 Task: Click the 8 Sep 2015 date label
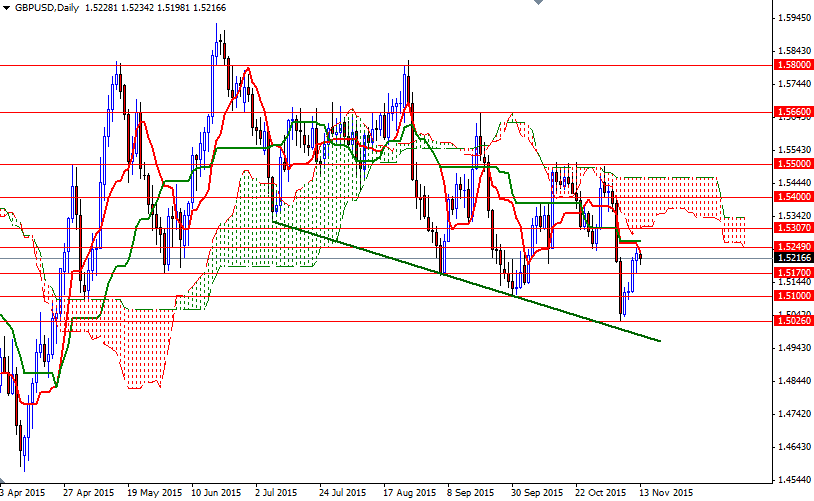(x=471, y=493)
